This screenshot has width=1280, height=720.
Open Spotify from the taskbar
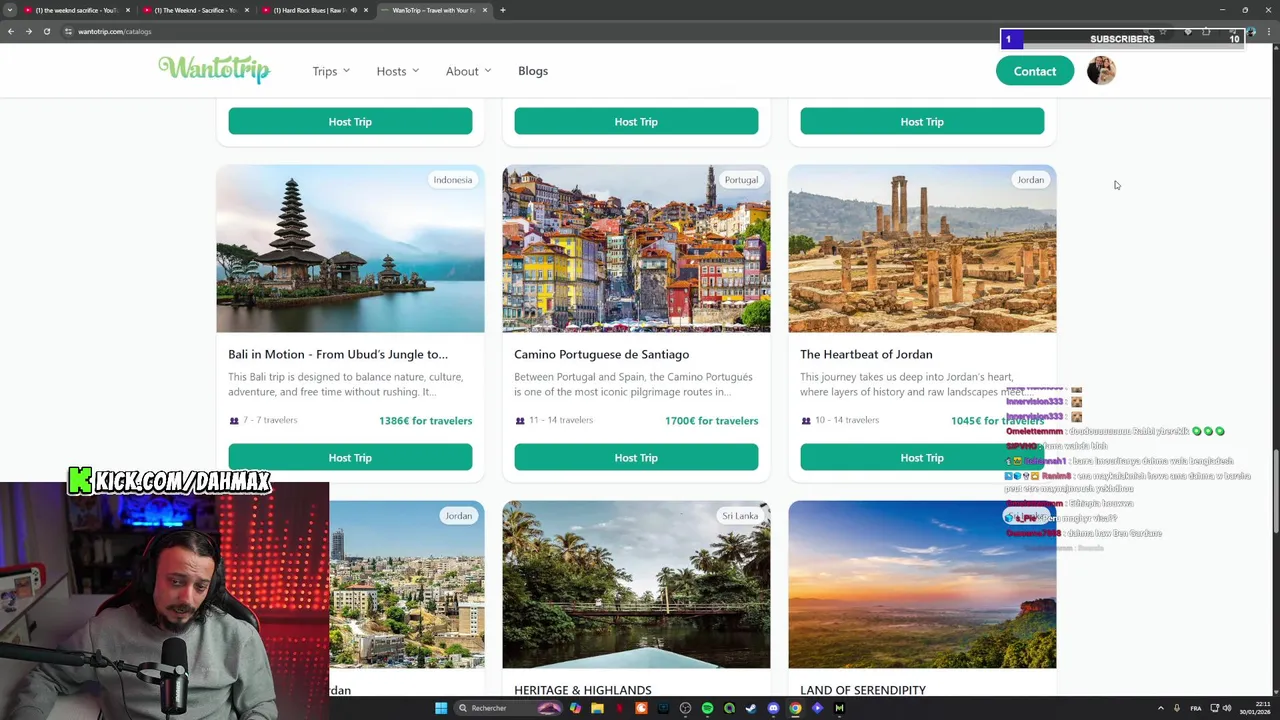point(707,708)
